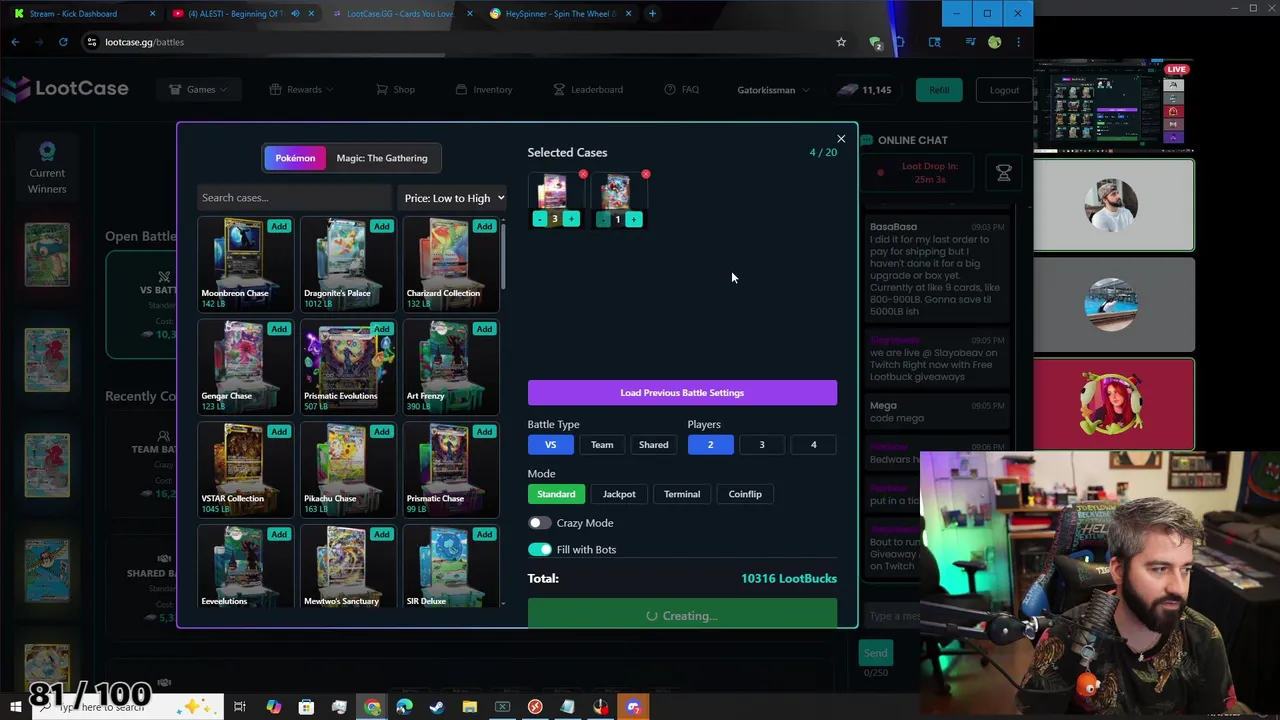Add the Art Frenzy case

[484, 329]
